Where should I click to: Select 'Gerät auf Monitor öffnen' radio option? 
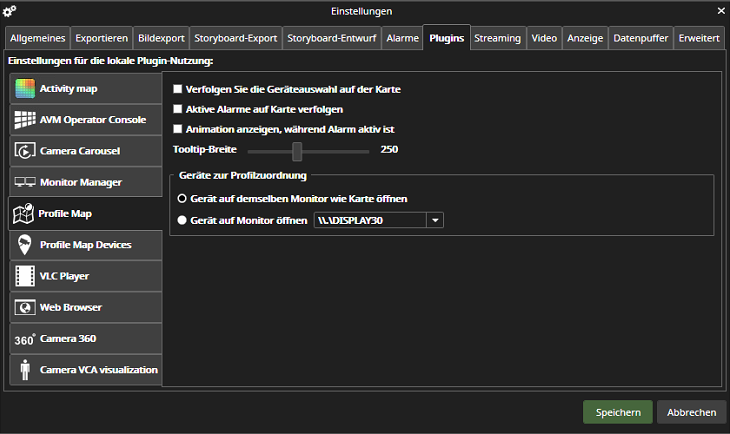pyautogui.click(x=182, y=220)
